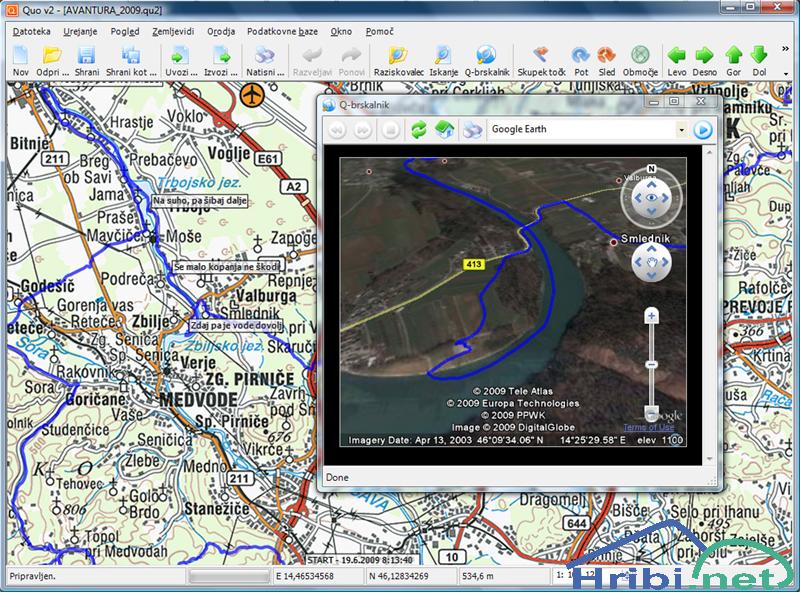This screenshot has height=593, width=800.
Task: Start a search with Iskanje icon
Action: [443, 60]
